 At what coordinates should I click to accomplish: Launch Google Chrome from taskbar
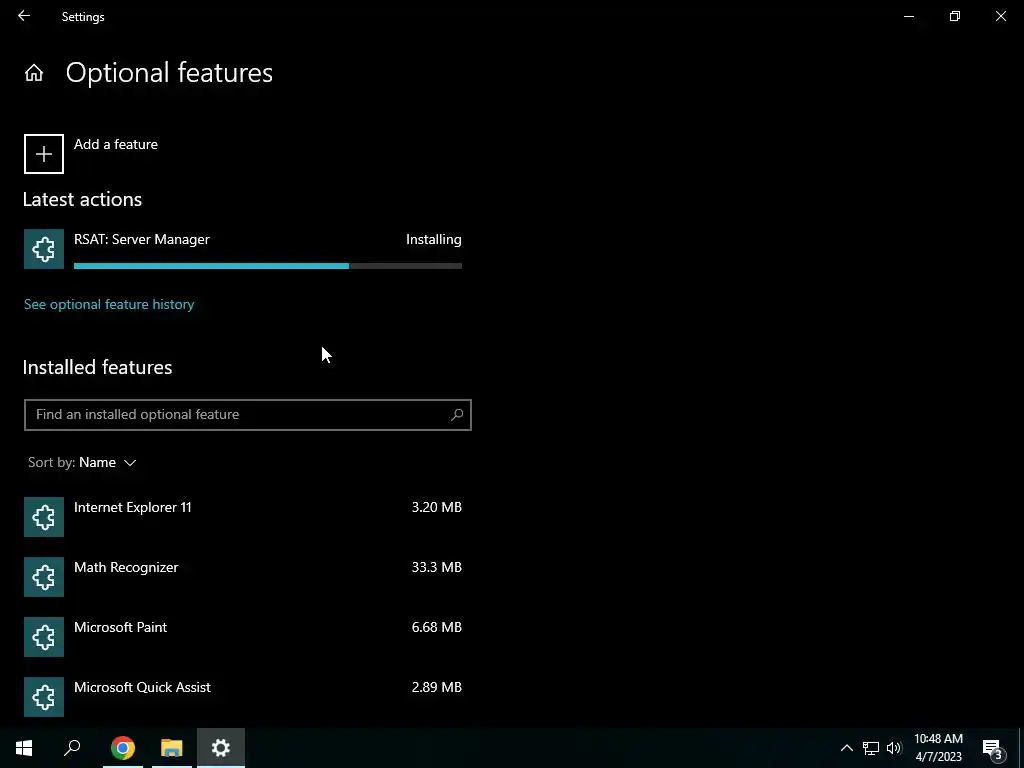123,748
